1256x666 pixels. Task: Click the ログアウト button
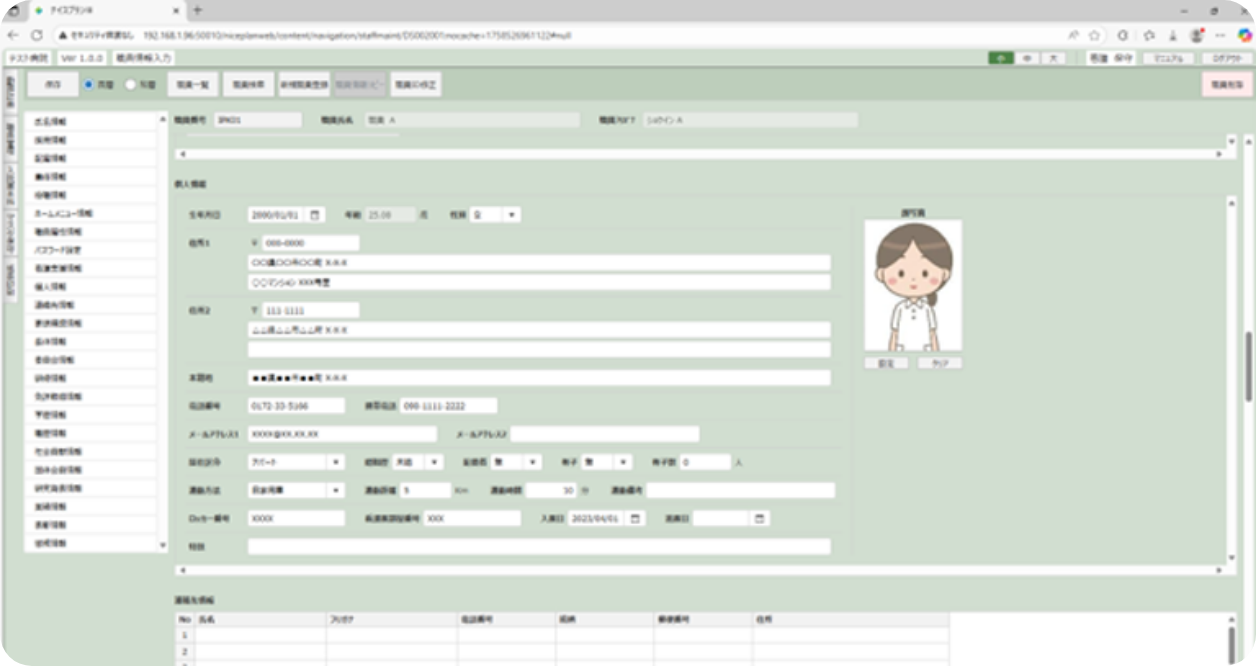[x=1227, y=59]
